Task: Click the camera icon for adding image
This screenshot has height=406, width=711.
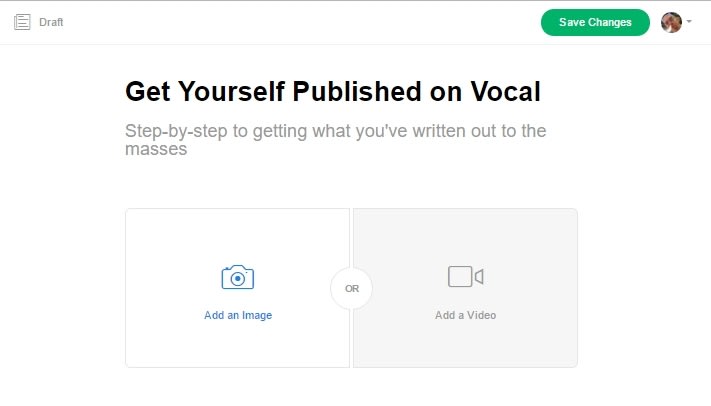Action: click(237, 277)
